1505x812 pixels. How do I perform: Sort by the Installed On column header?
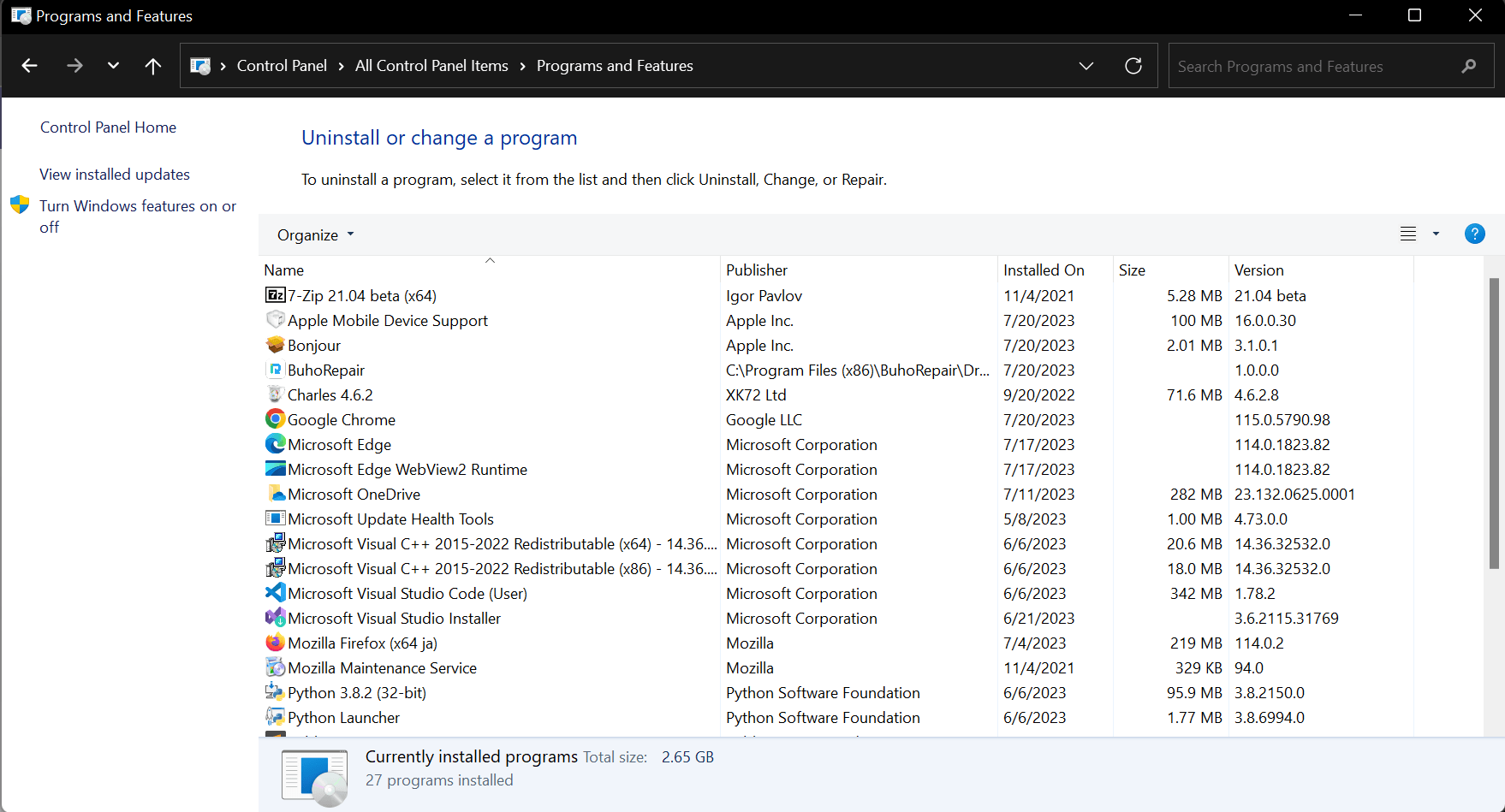click(1055, 270)
